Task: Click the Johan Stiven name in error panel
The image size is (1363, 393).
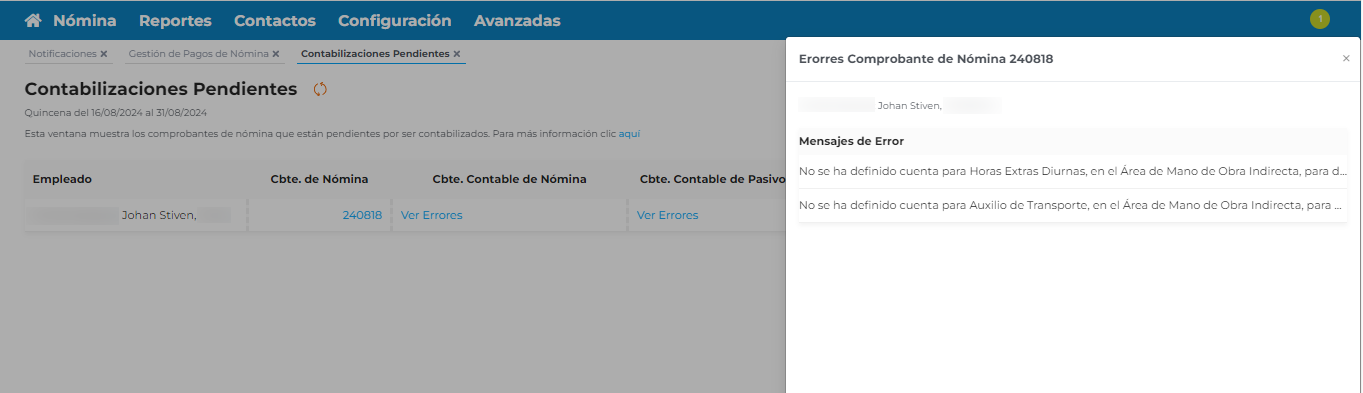Action: (x=908, y=105)
